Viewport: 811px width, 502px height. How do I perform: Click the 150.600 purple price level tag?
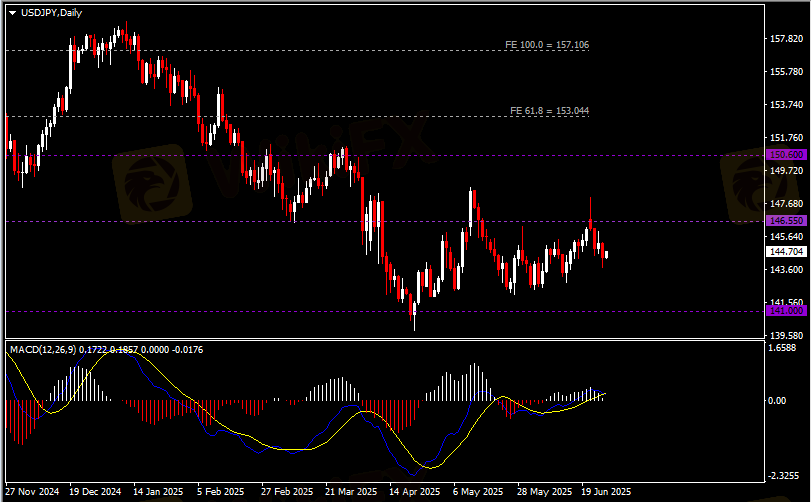pos(786,155)
